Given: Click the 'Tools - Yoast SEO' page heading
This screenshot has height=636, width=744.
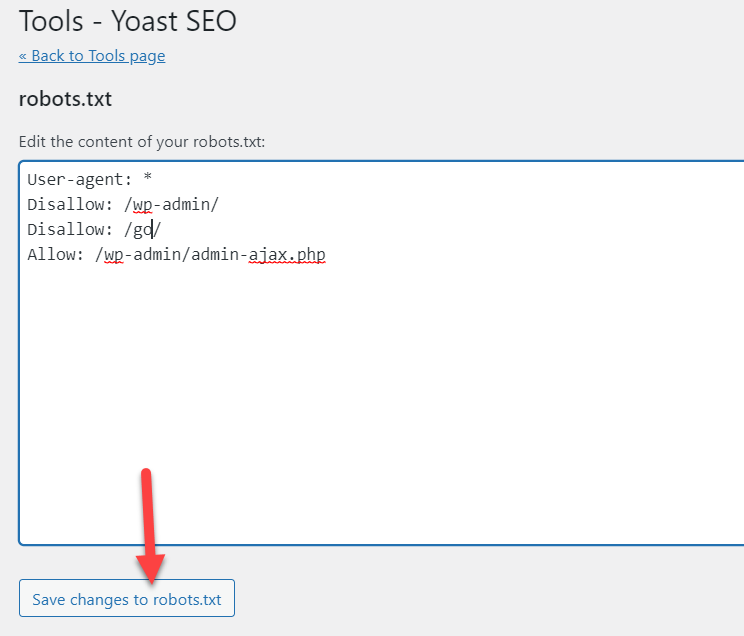Looking at the screenshot, I should (128, 21).
